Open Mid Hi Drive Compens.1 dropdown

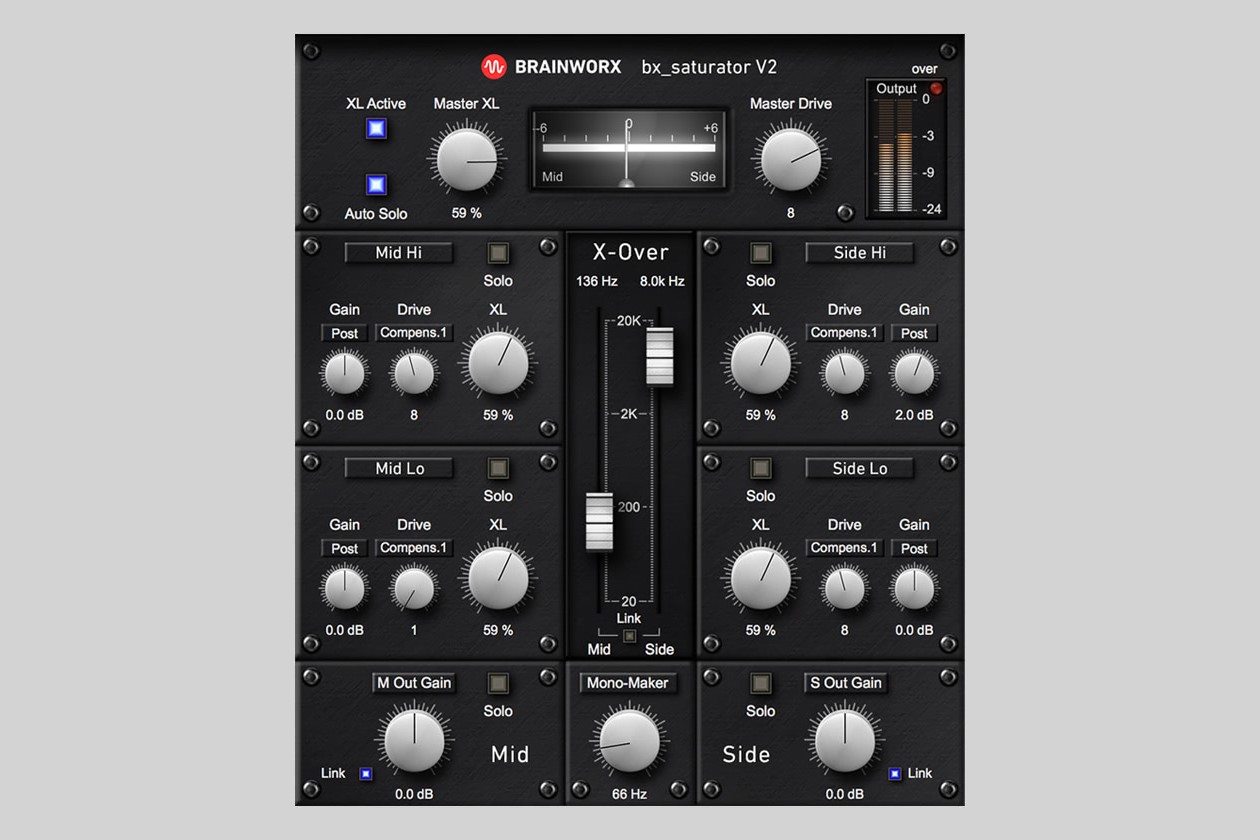[x=414, y=333]
